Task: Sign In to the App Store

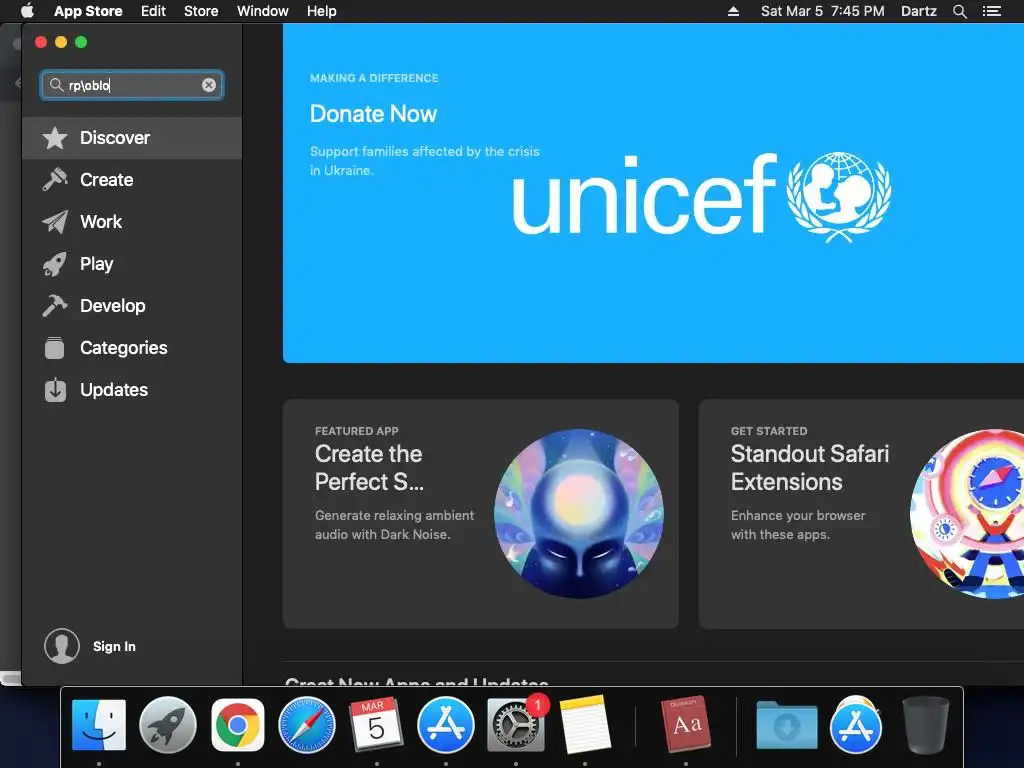Action: 114,647
